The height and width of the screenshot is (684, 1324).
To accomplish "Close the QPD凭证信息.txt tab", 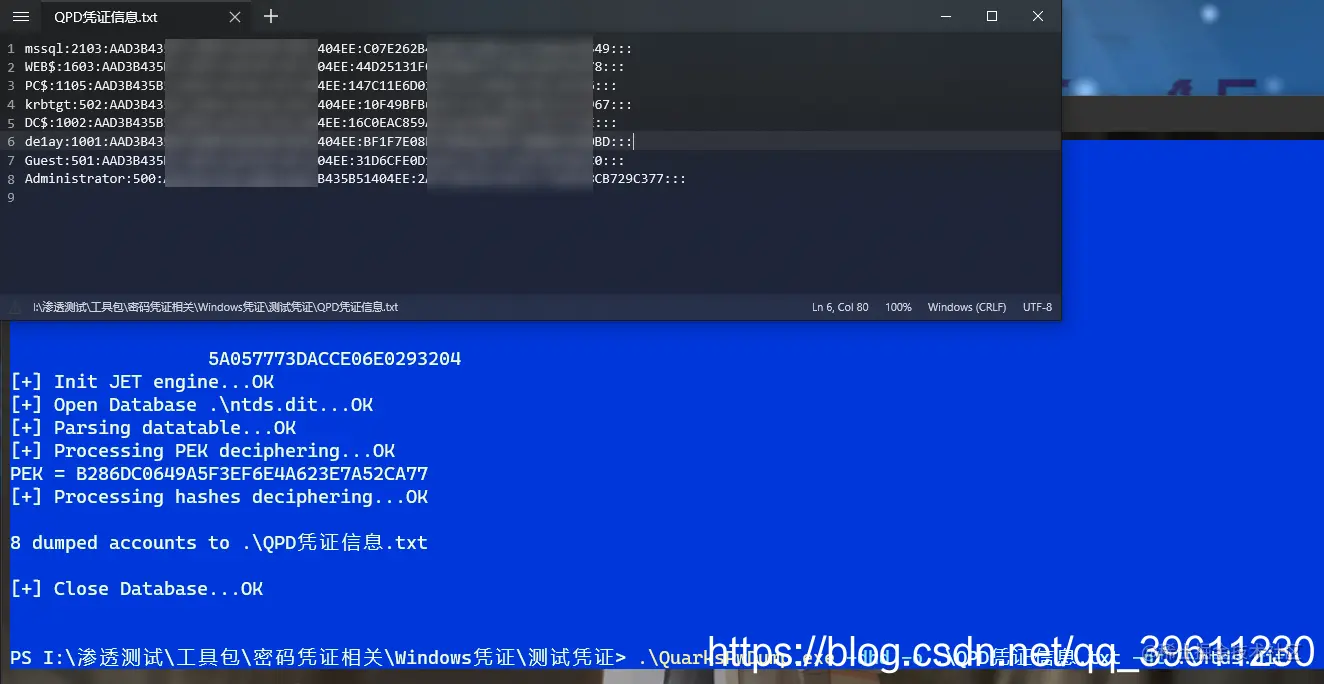I will pos(233,17).
